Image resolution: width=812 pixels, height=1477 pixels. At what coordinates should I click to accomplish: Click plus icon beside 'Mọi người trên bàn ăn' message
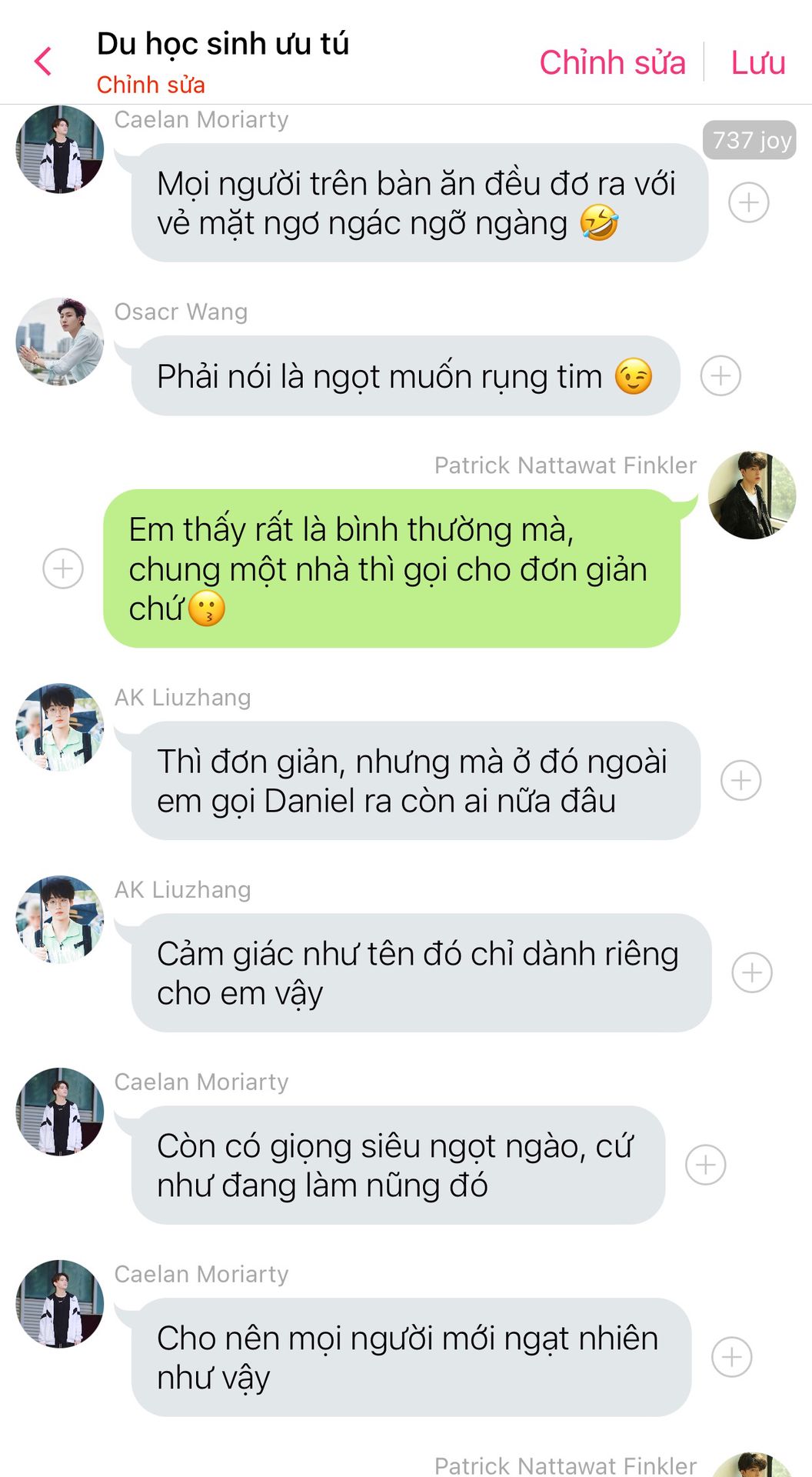(x=749, y=202)
